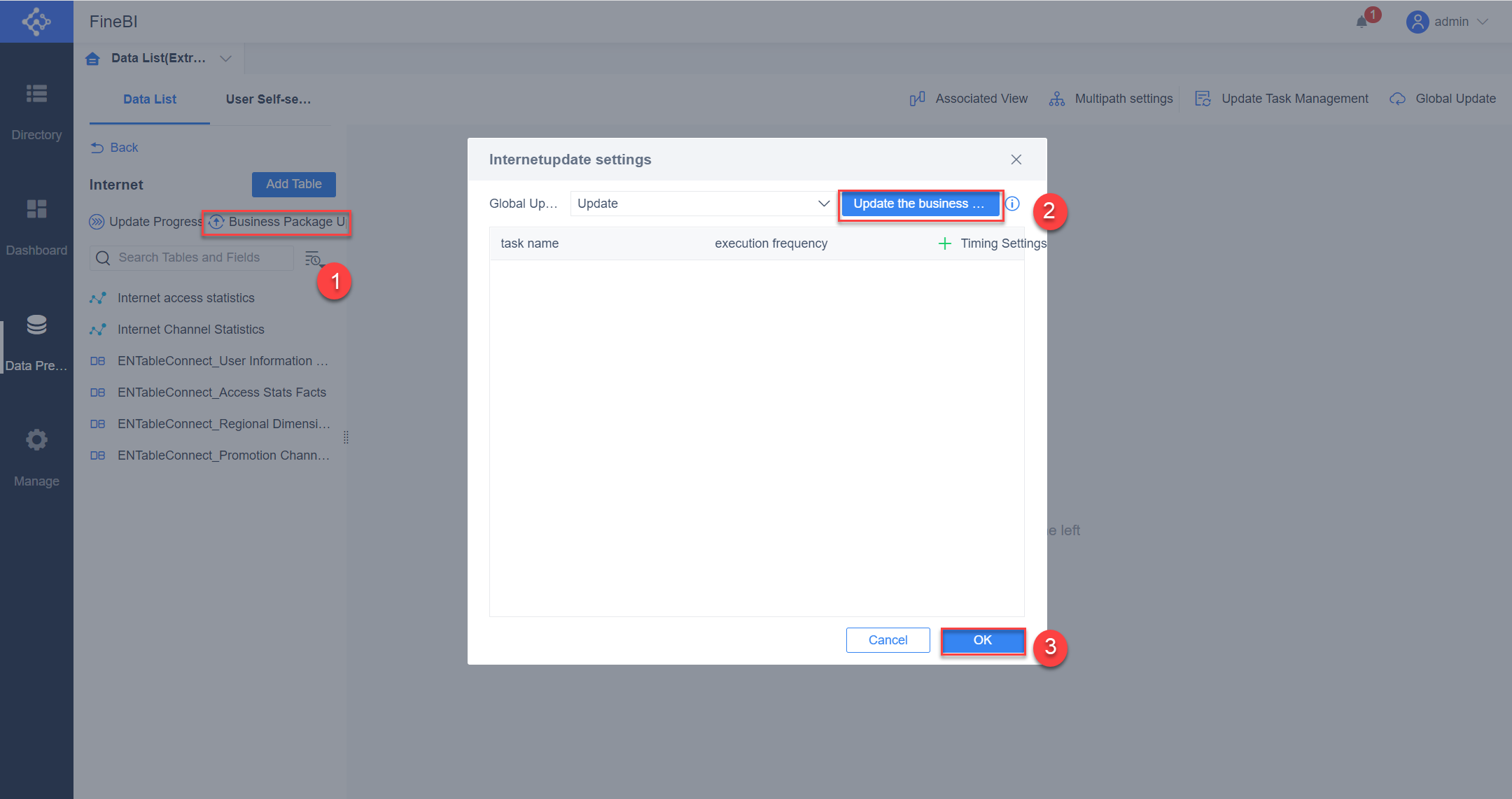This screenshot has width=1512, height=799.
Task: Select ENTableConnect_User Information table
Action: pyautogui.click(x=210, y=361)
